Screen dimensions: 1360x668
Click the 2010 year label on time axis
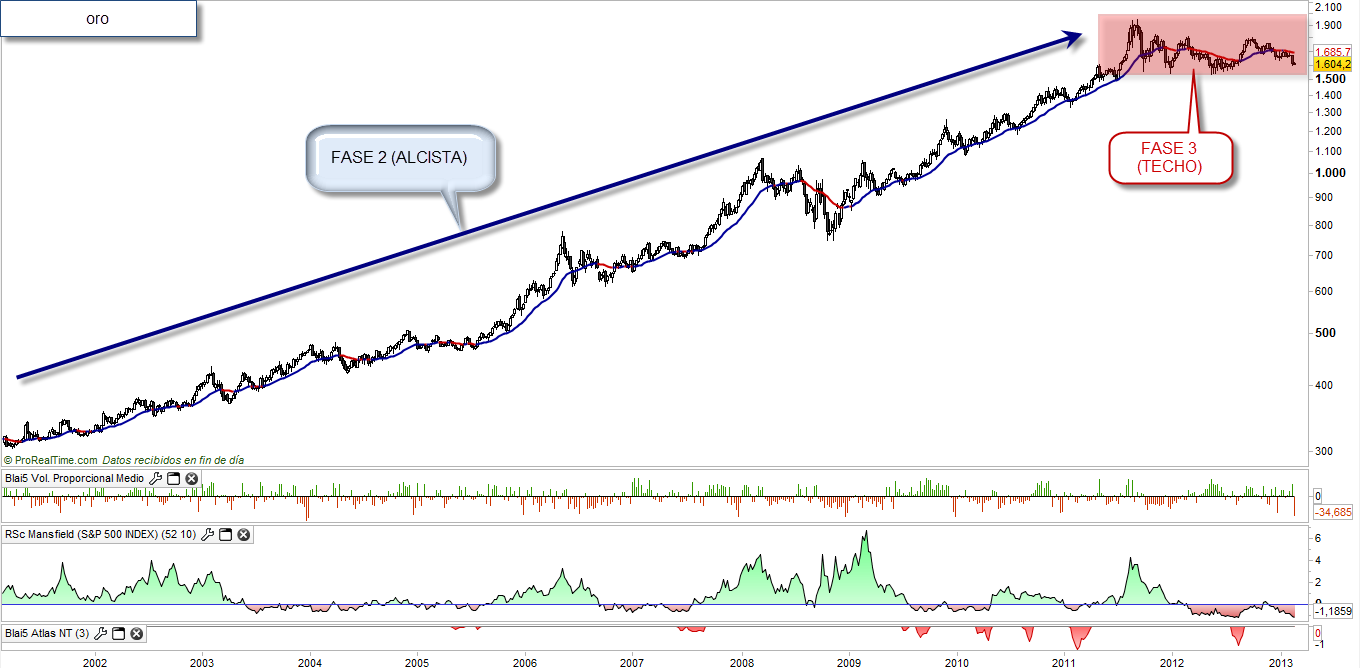[x=957, y=661]
